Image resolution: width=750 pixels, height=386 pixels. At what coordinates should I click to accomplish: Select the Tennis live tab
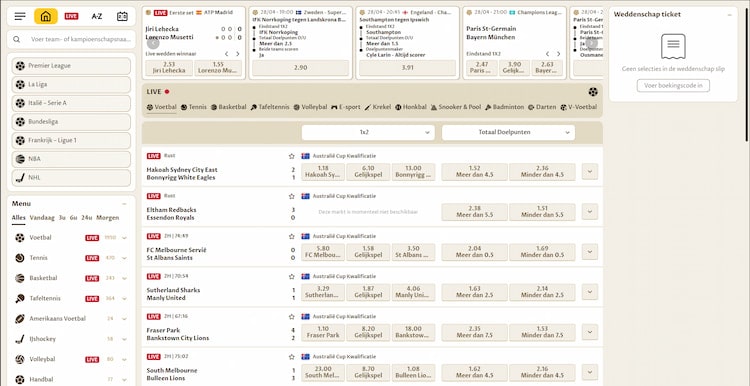tap(194, 107)
